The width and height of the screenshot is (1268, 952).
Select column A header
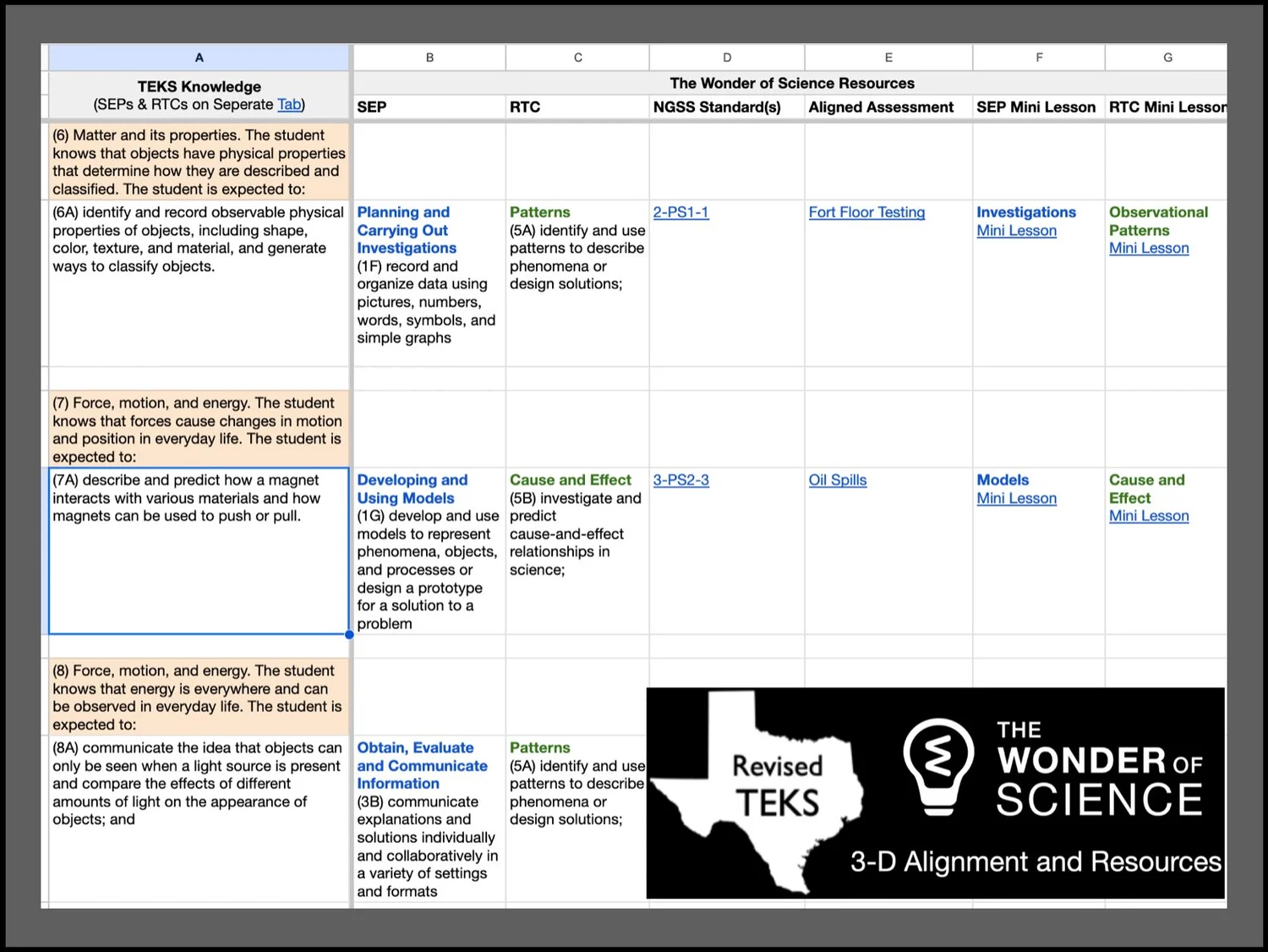(199, 57)
